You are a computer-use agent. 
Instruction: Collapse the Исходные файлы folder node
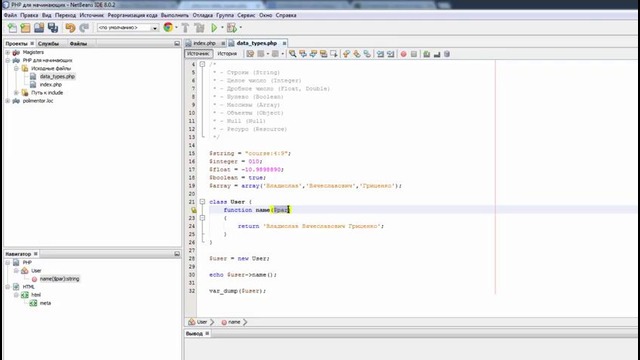coord(16,69)
